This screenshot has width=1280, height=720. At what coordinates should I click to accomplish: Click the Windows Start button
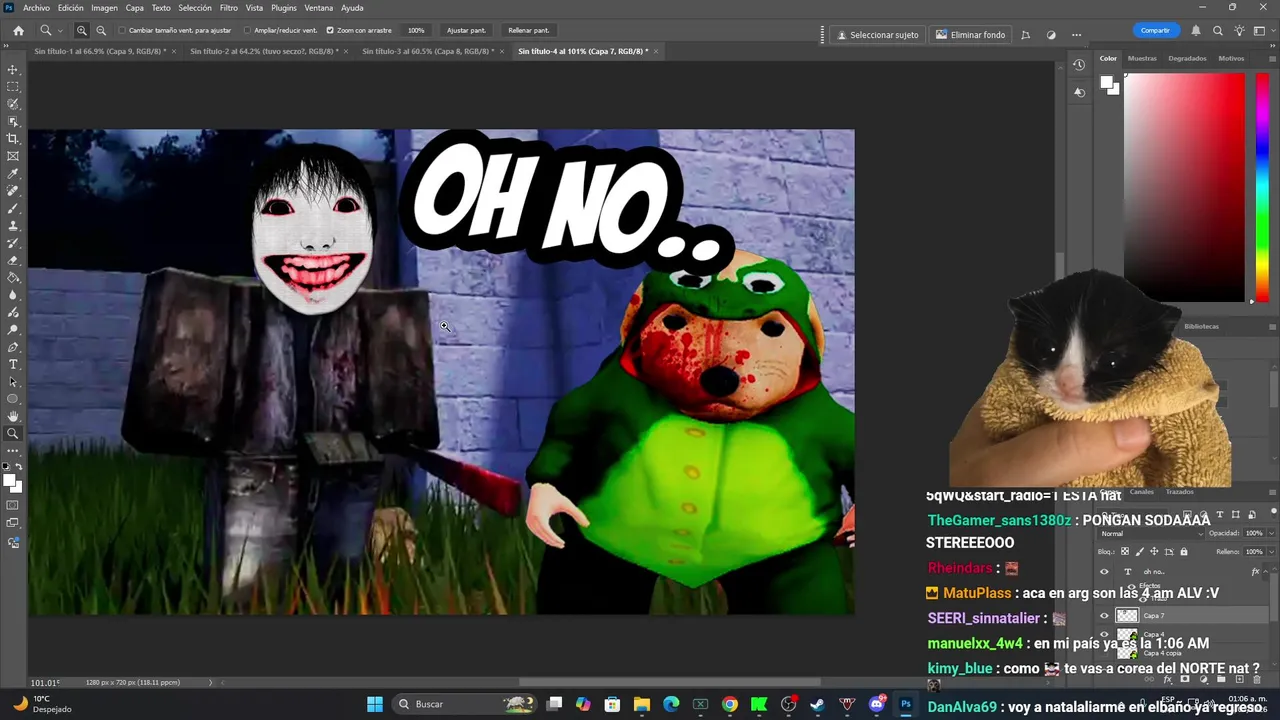click(x=374, y=704)
